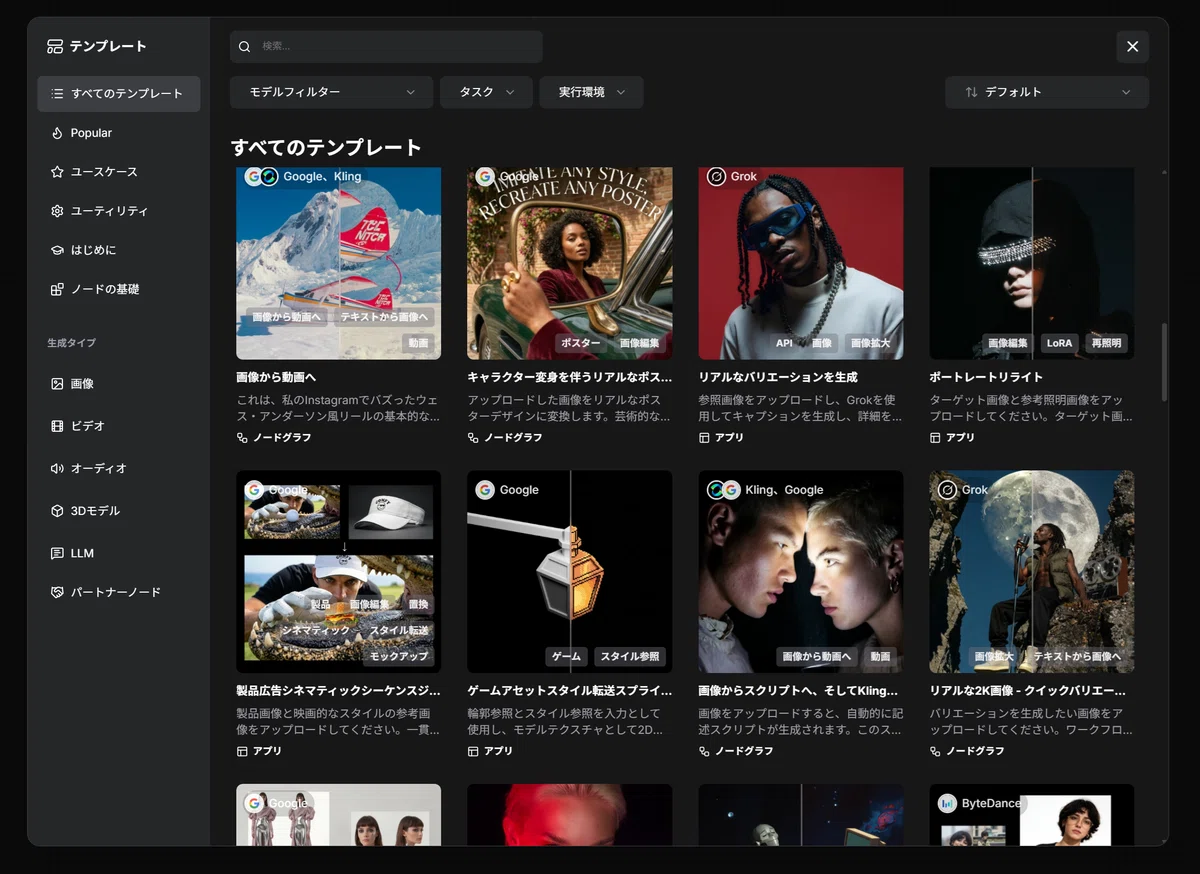This screenshot has width=1200, height=874.
Task: Click the gear icon beside ユーティリティ
Action: pyautogui.click(x=57, y=211)
